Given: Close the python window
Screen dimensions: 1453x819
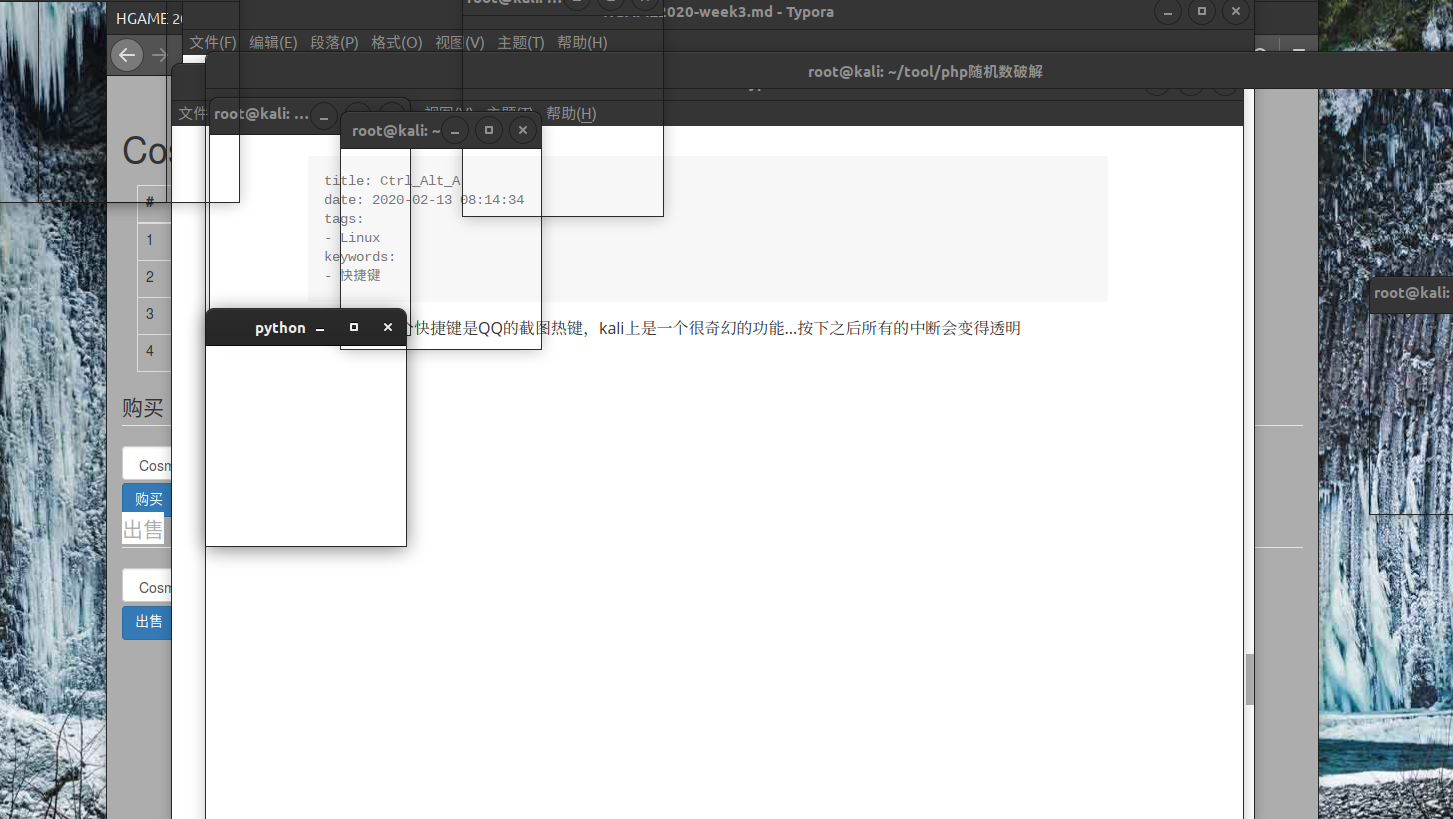Looking at the screenshot, I should click(388, 328).
